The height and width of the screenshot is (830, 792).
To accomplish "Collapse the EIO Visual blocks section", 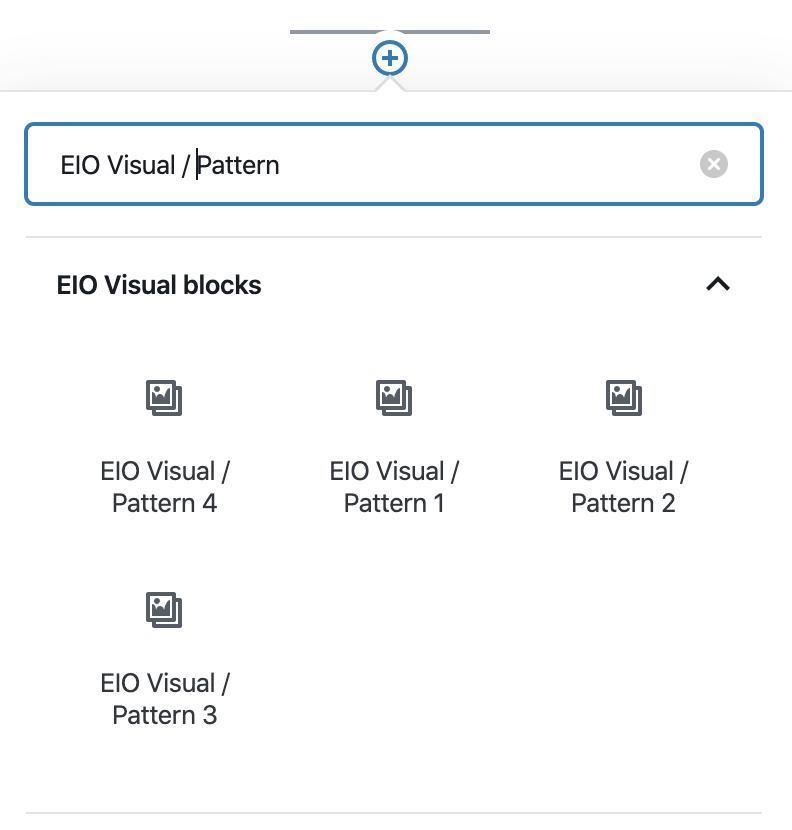I will click(718, 284).
